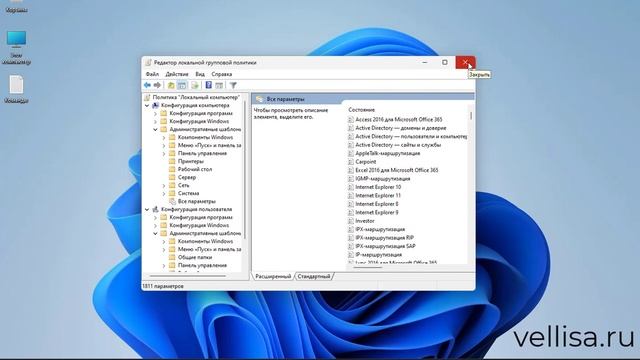Click the policy icon beside Carpoint
This screenshot has width=640, height=360.
351,162
